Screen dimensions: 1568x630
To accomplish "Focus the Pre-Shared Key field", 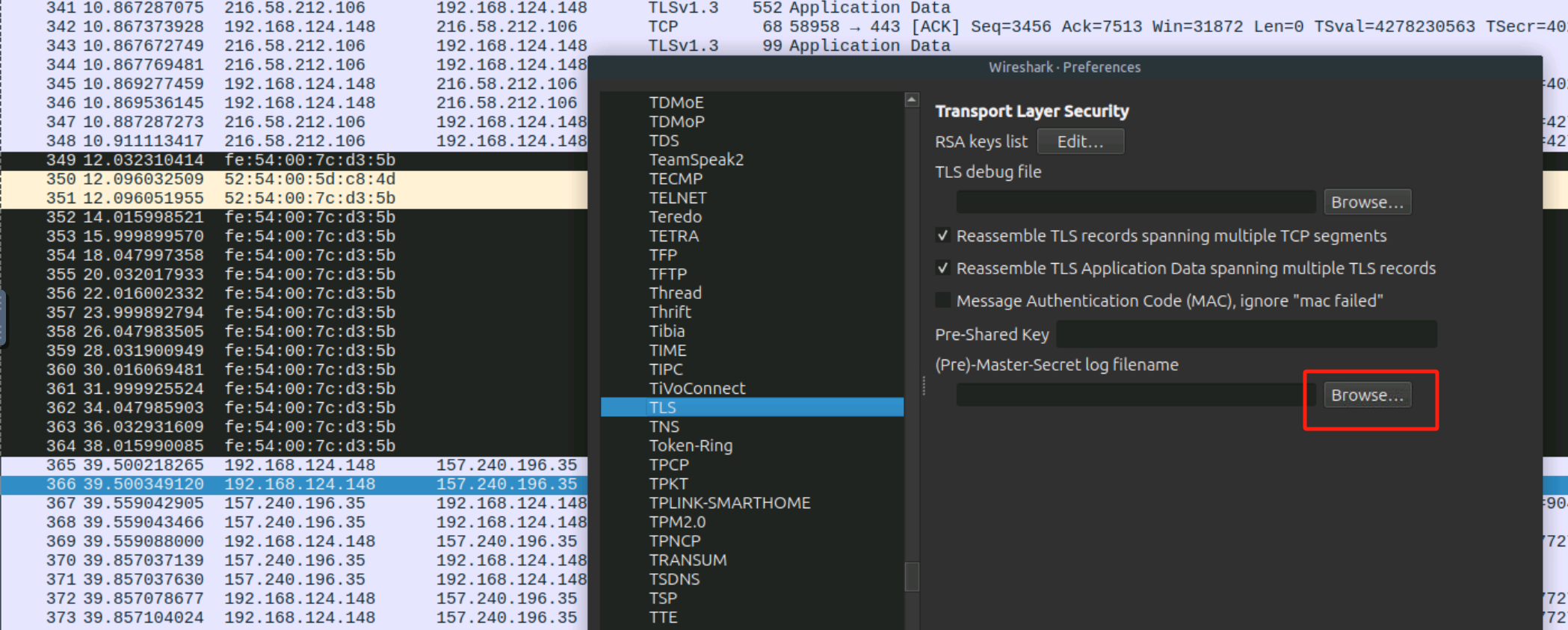I will pyautogui.click(x=1246, y=334).
